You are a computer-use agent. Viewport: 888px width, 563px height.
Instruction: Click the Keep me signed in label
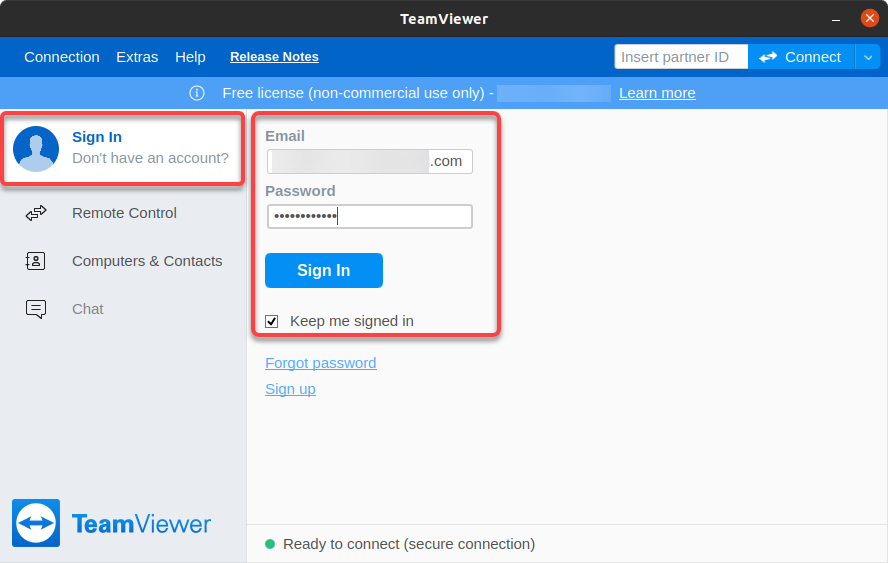[x=352, y=321]
